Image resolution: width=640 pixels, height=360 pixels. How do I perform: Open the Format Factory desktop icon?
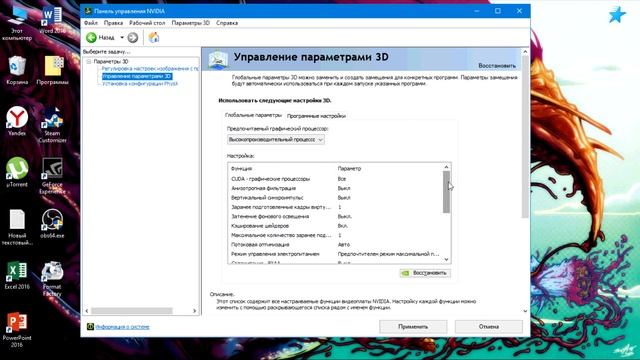coord(52,279)
